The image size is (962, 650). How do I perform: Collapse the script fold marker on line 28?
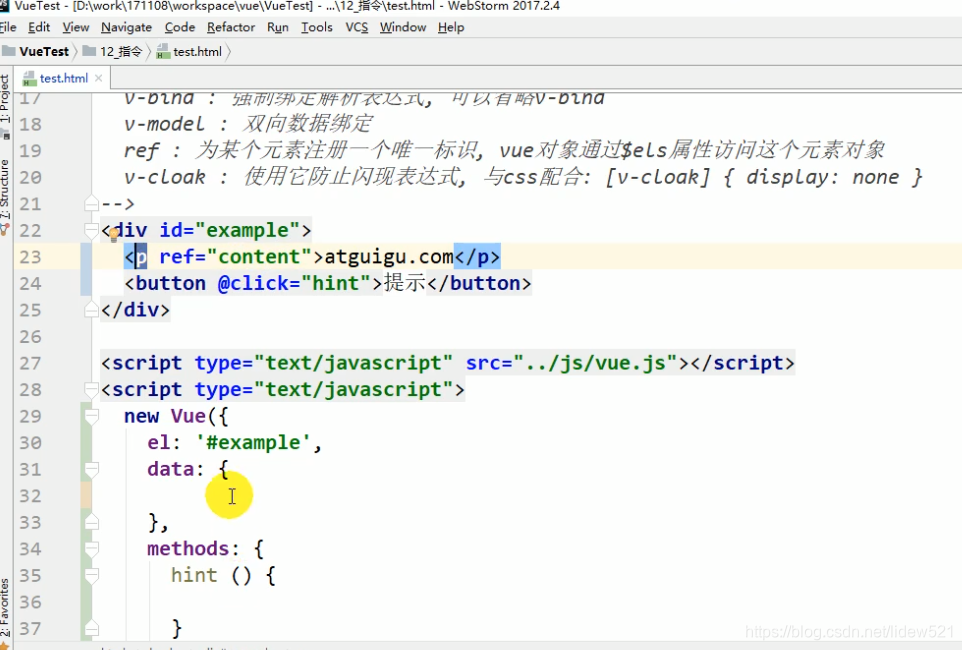pyautogui.click(x=91, y=390)
